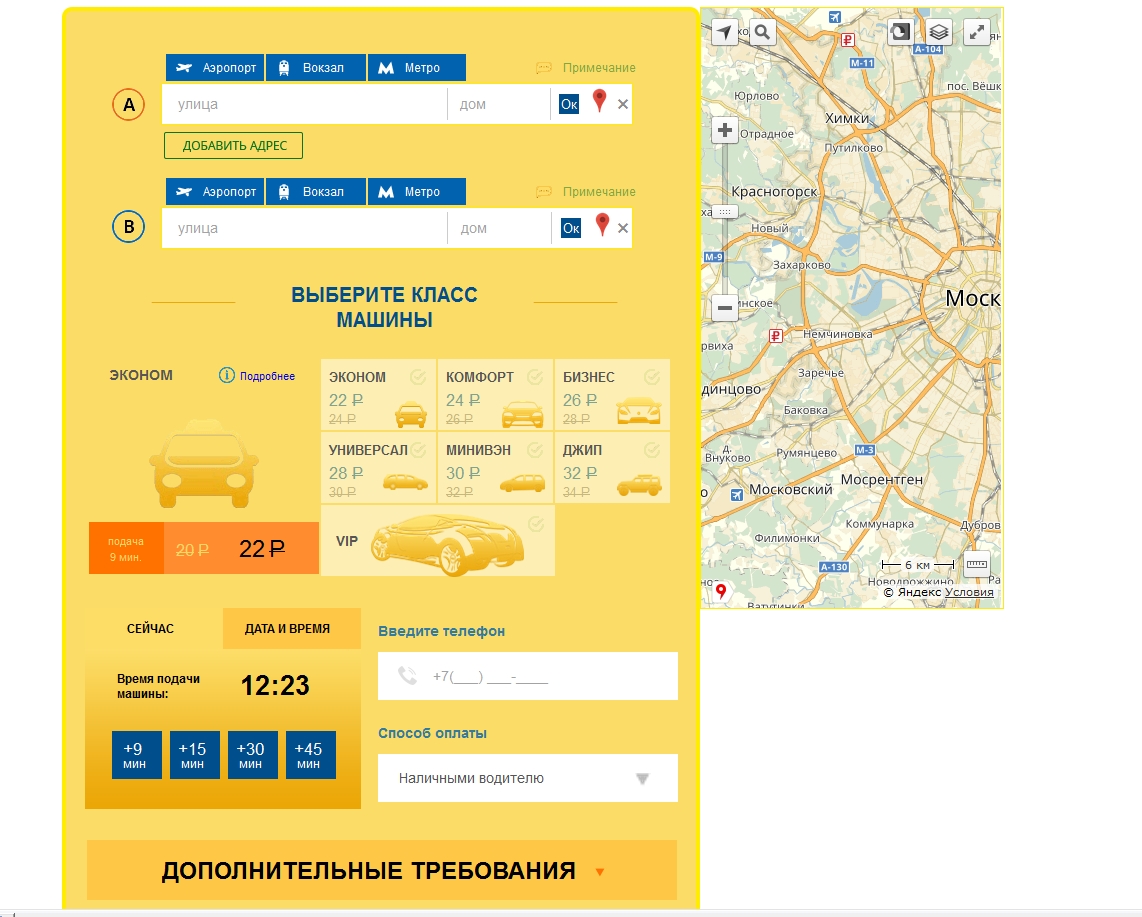Open the payment method dropdown Наличными водителю
Image resolution: width=1142 pixels, height=917 pixels.
pyautogui.click(x=527, y=778)
